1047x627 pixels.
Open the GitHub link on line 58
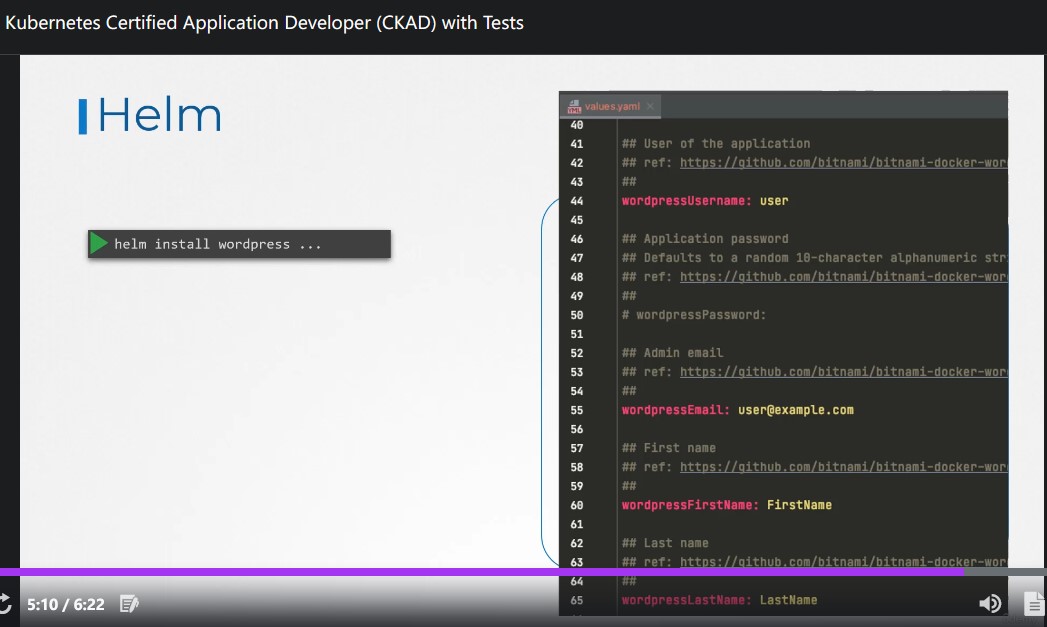click(843, 467)
